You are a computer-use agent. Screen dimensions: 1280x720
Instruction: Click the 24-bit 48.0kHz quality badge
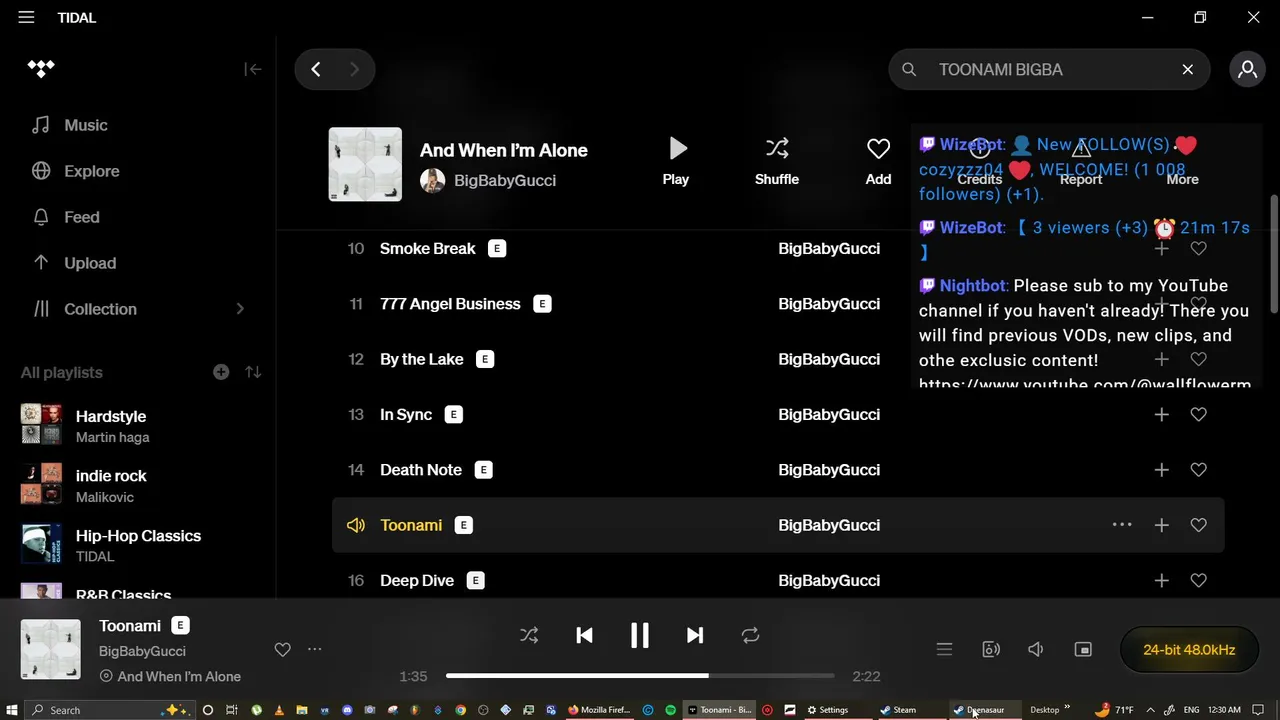pos(1189,649)
